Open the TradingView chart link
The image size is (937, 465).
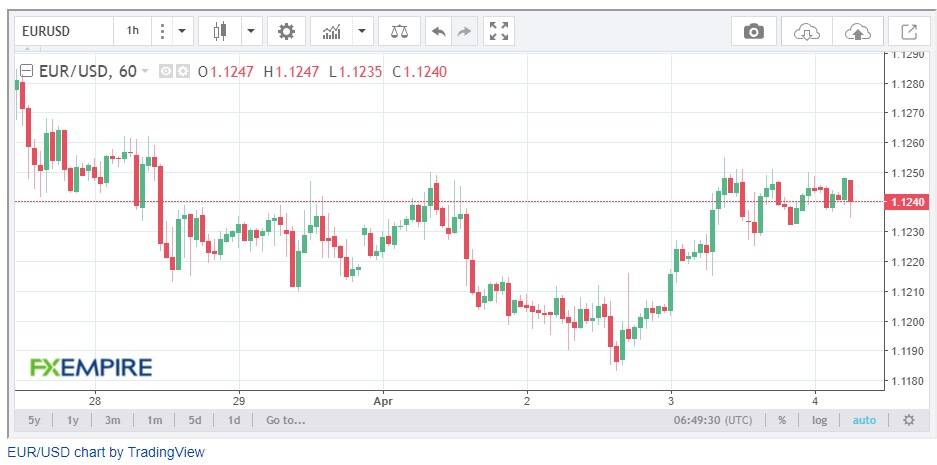(106, 452)
